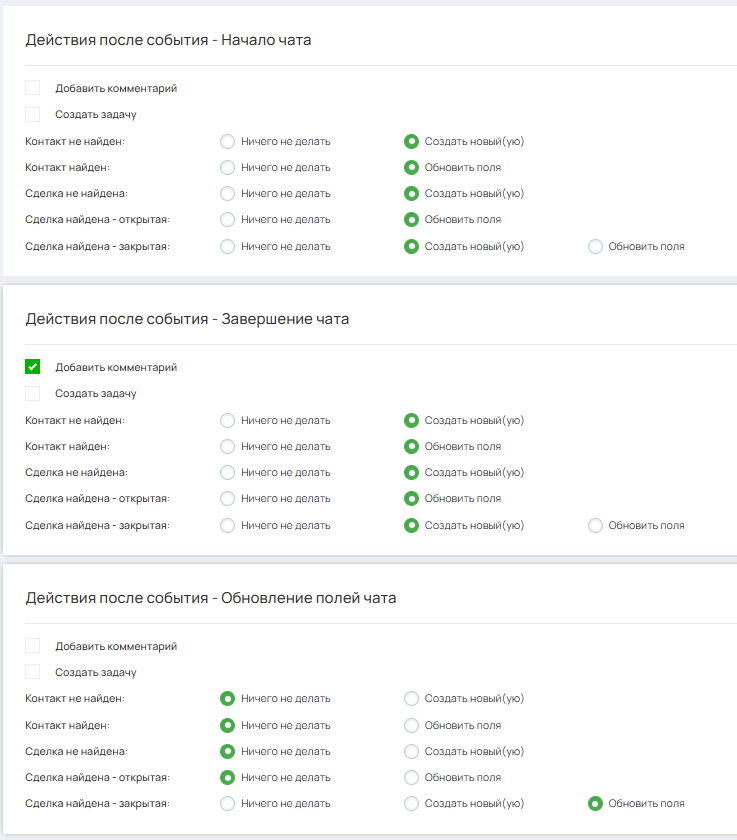Select 'Создать новый(ую)' for Контакт не найден, Обновление полей чата
This screenshot has width=737, height=840.
click(411, 698)
